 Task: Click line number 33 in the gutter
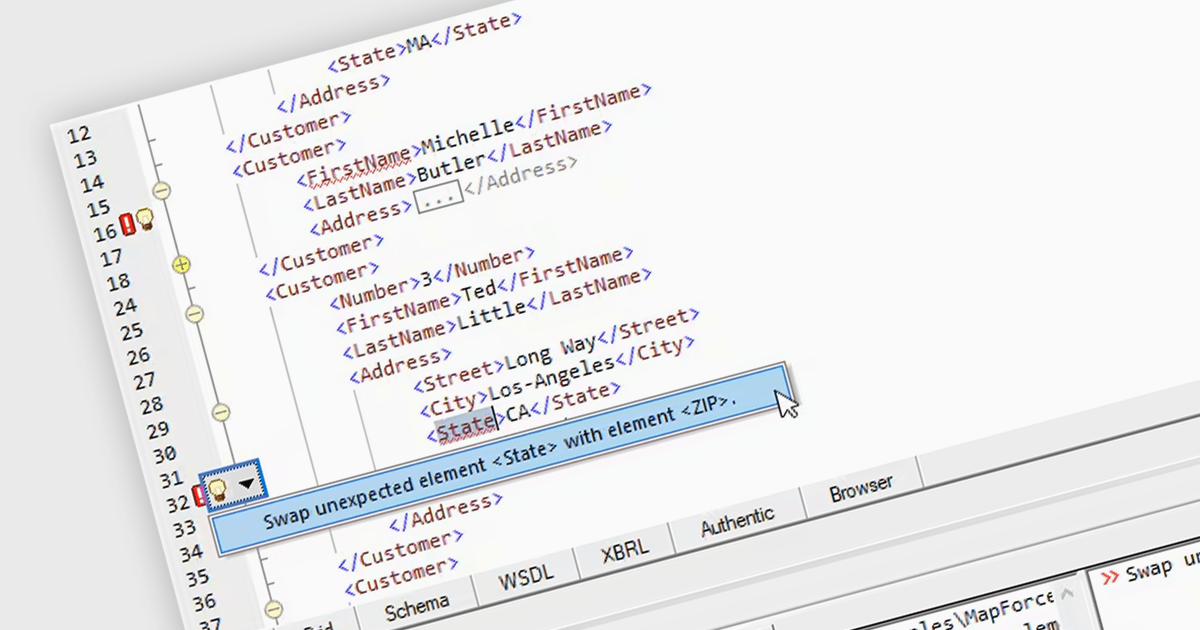pos(184,527)
